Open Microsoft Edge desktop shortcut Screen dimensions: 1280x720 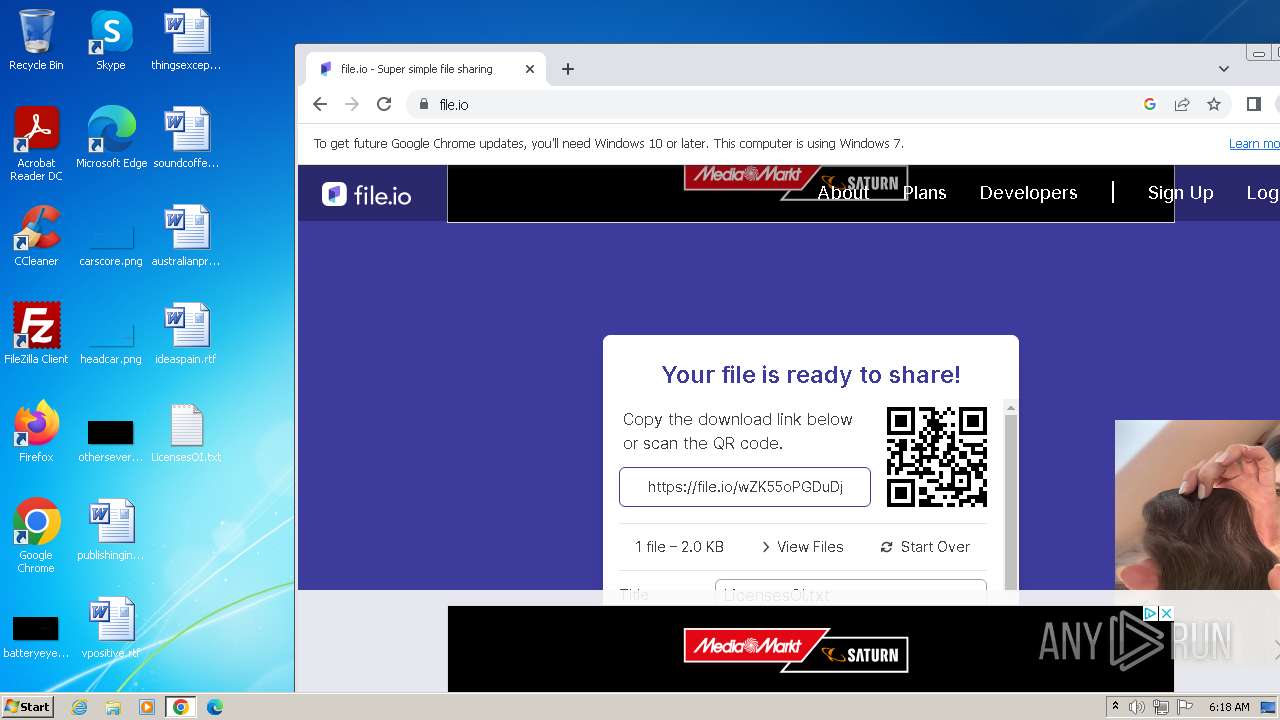[x=111, y=138]
